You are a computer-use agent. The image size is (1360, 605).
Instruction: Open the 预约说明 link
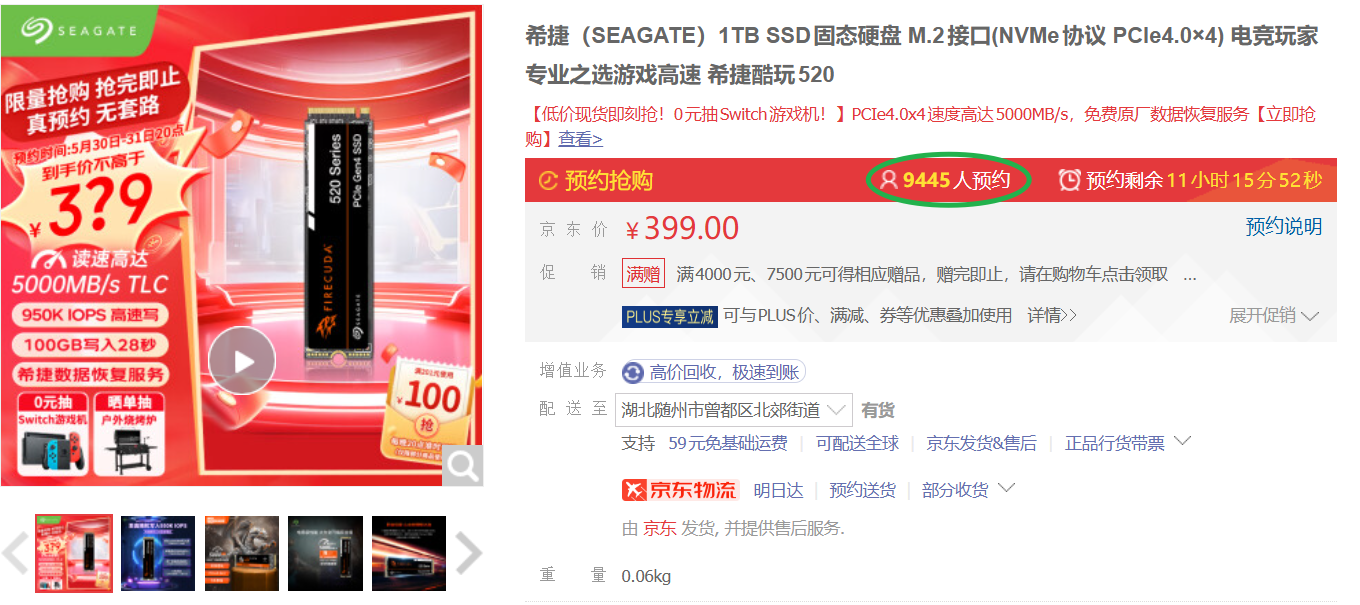coord(1283,227)
